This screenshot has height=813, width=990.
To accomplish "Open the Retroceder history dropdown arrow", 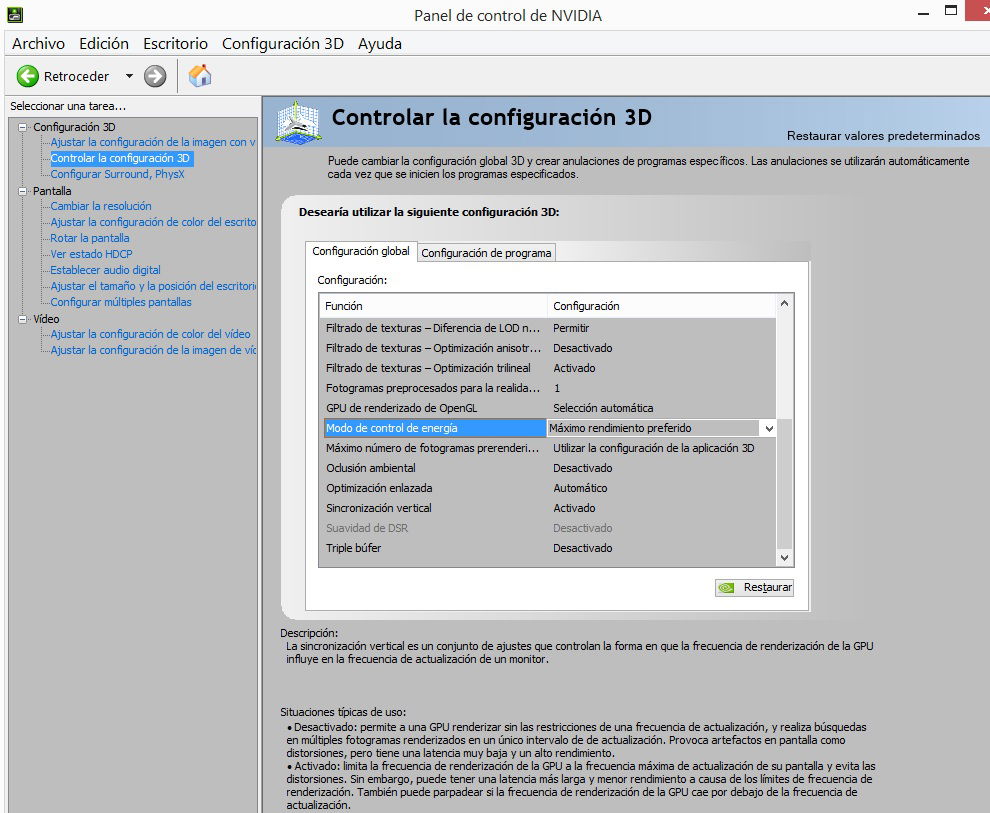I will [x=129, y=76].
